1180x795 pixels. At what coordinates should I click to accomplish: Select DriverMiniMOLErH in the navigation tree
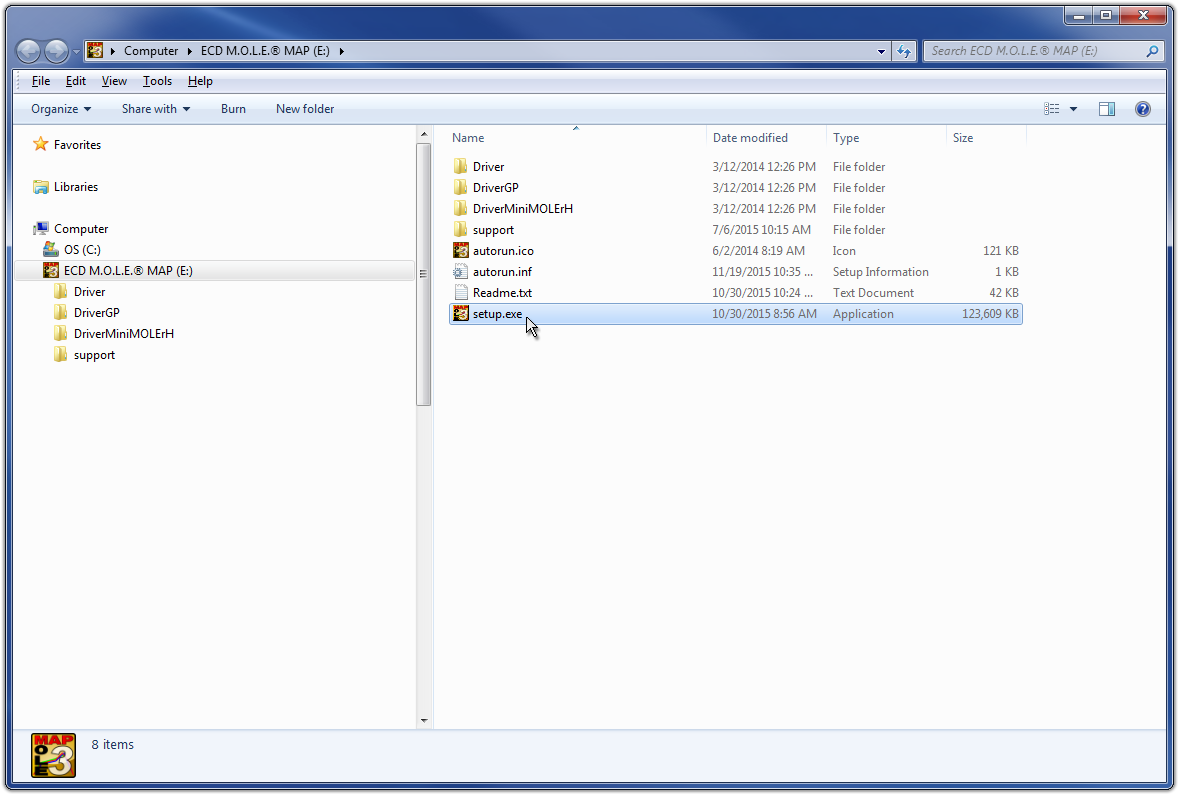tap(123, 334)
